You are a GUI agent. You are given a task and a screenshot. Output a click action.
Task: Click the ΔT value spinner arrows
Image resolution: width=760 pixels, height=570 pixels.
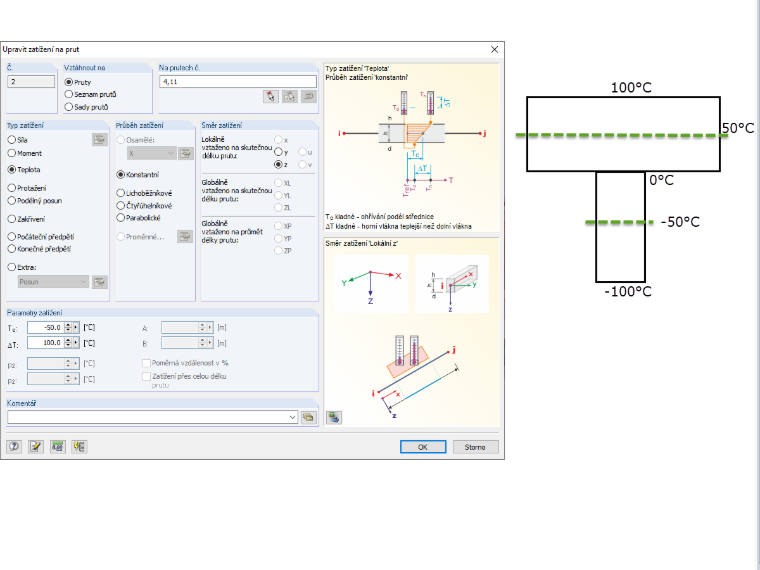coord(68,343)
